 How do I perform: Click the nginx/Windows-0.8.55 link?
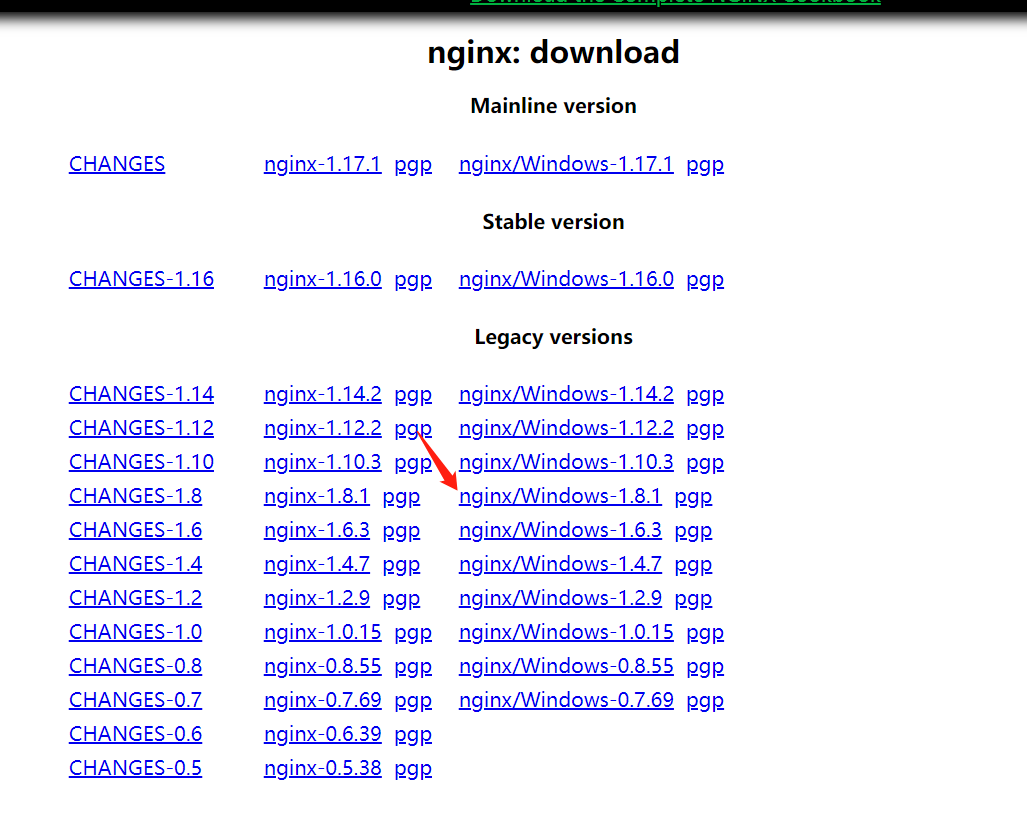click(x=566, y=667)
